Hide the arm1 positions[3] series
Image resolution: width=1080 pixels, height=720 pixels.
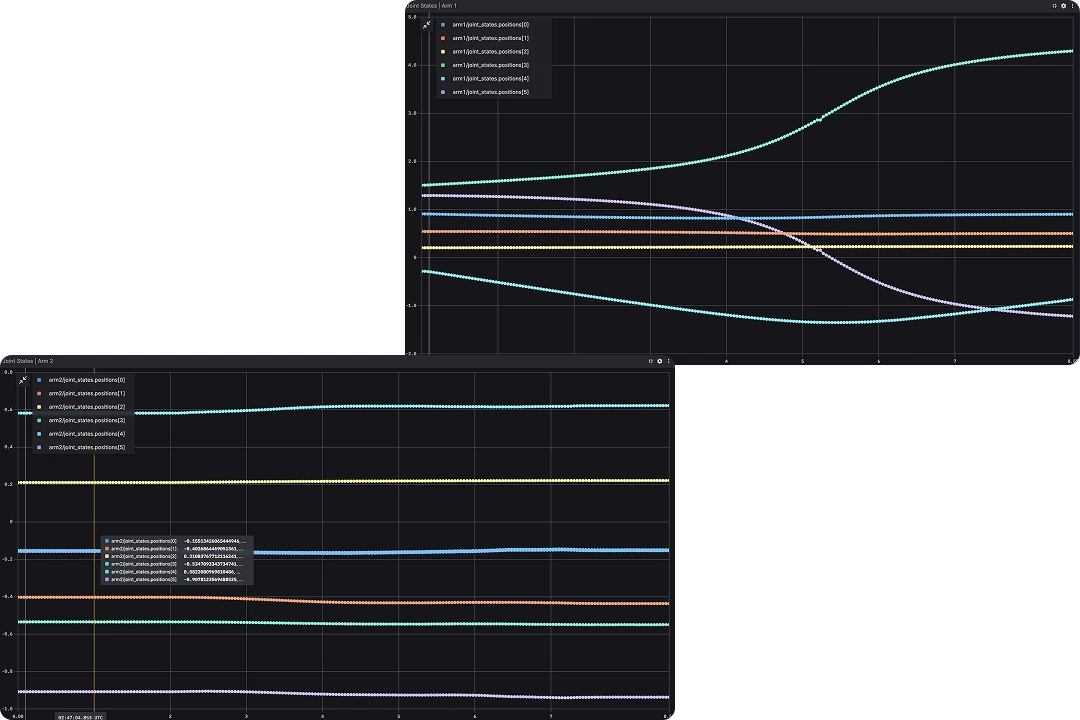(x=443, y=65)
